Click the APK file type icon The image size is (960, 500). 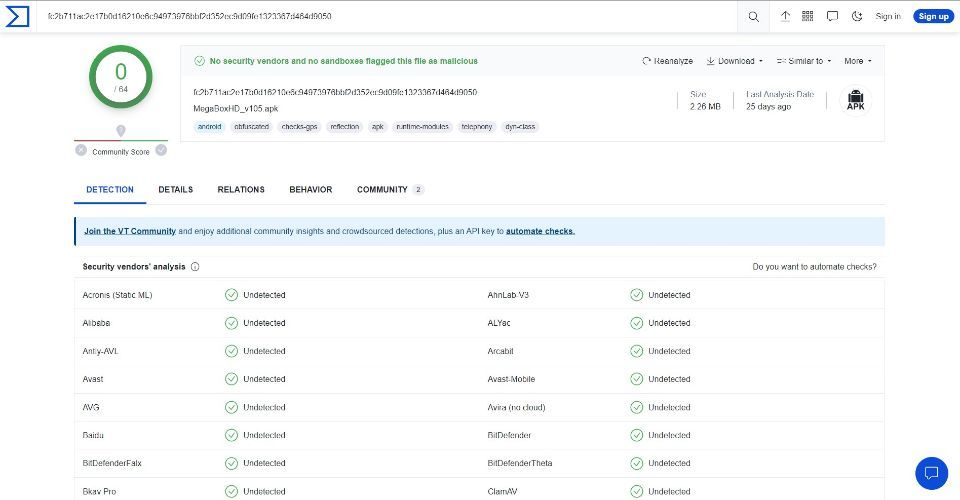tap(855, 100)
